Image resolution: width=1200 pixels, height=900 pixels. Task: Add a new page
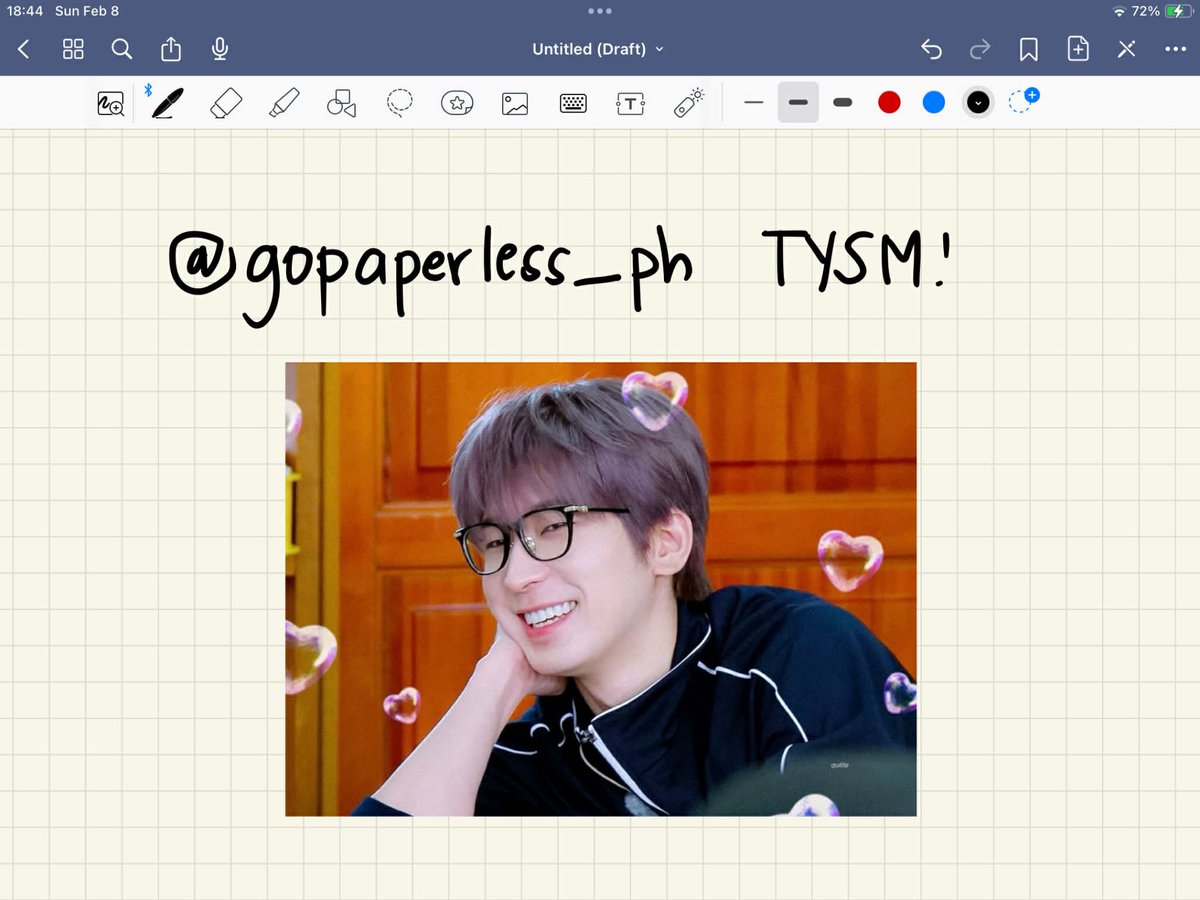[x=1078, y=49]
